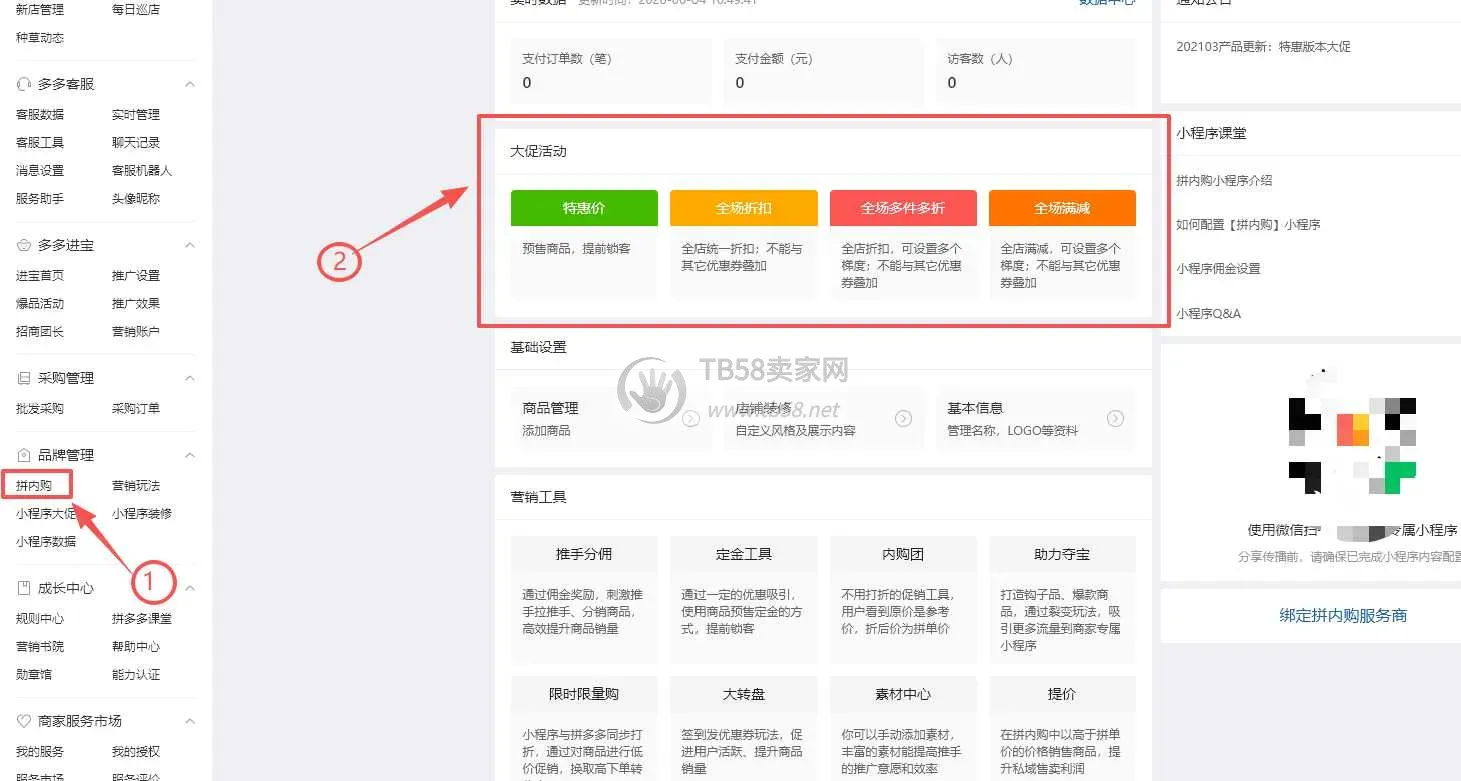Open the 定金工具 marketing tool

(743, 599)
